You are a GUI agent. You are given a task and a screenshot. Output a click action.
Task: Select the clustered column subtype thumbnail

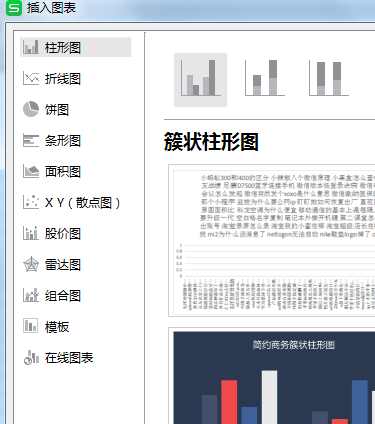point(200,80)
